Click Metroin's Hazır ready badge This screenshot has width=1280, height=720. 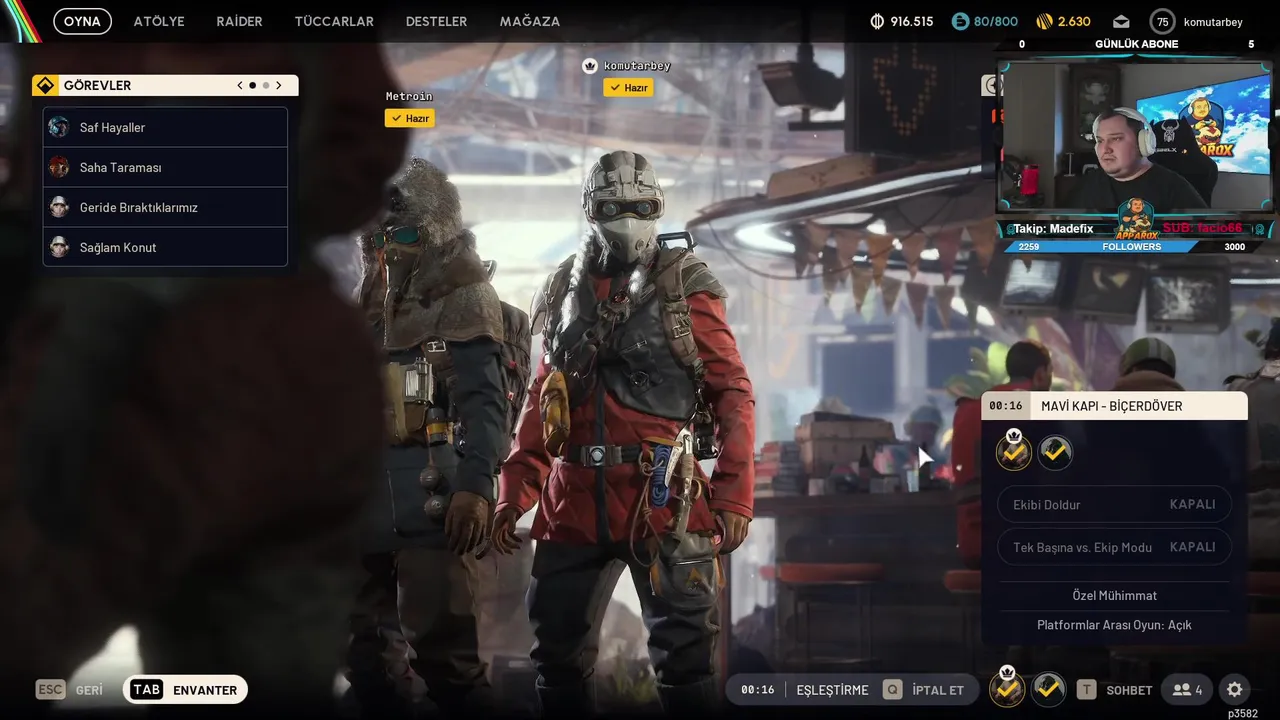(x=410, y=118)
